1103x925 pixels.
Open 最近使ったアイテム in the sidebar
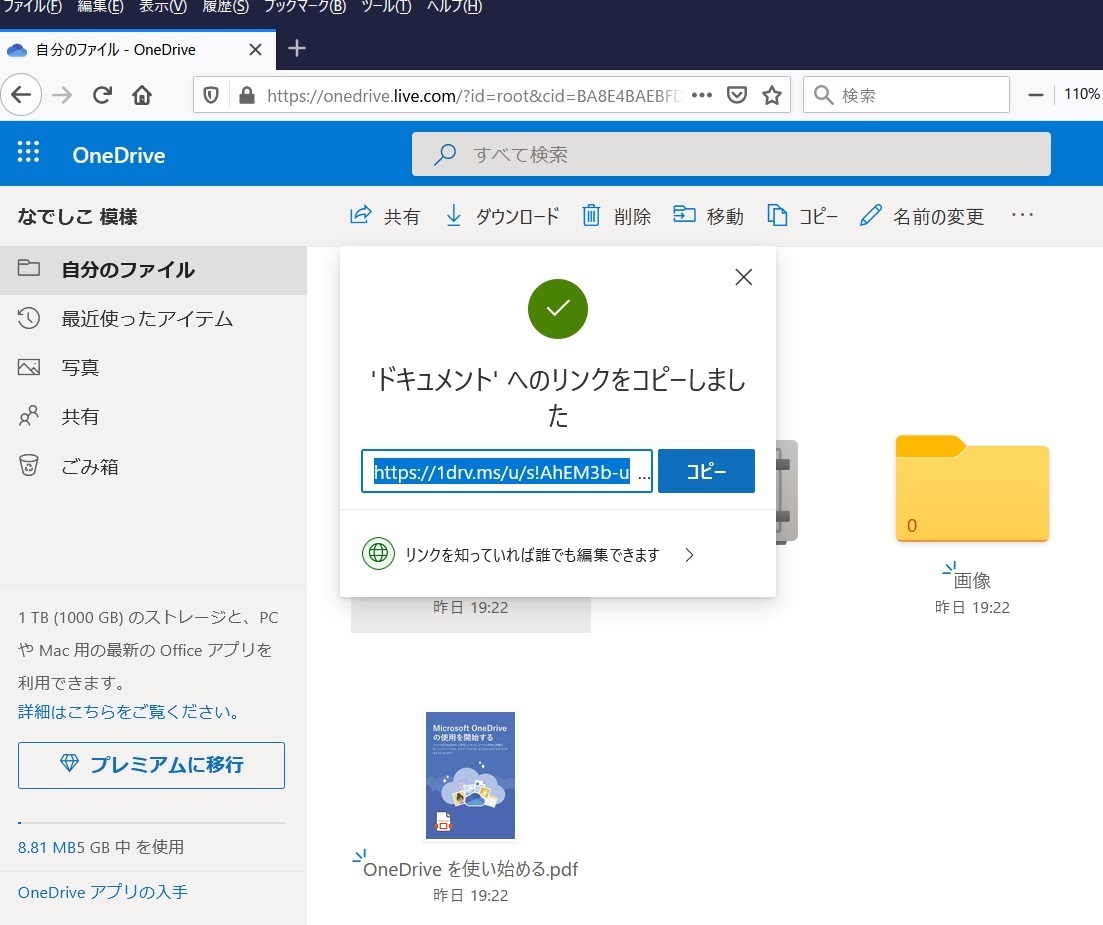147,319
